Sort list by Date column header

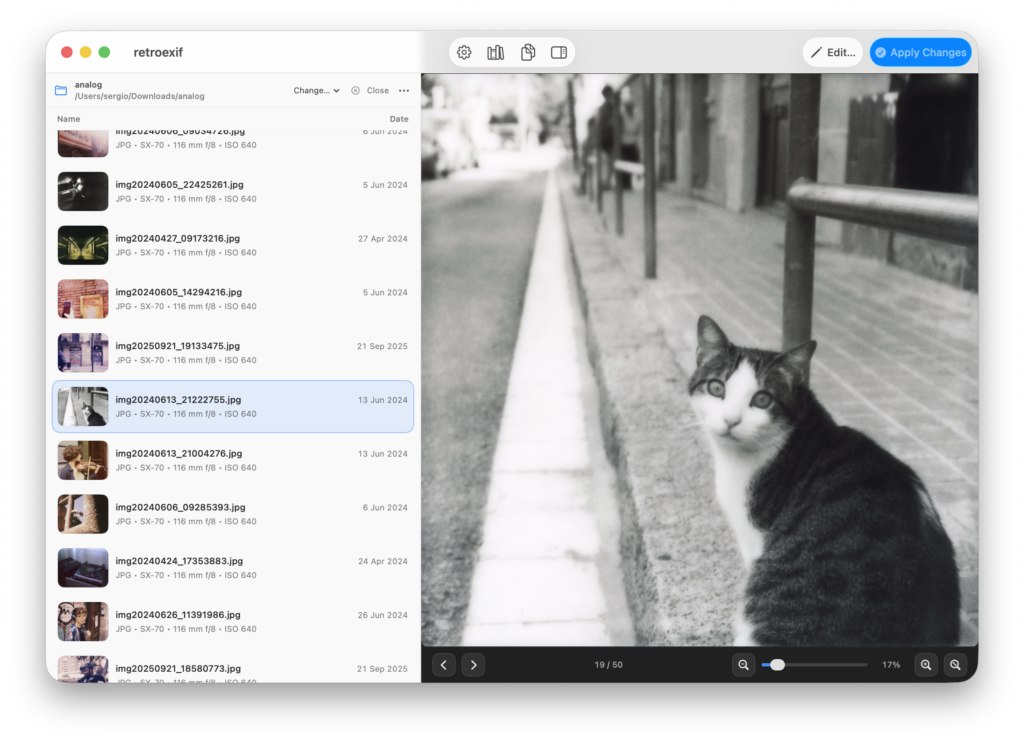[x=399, y=119]
